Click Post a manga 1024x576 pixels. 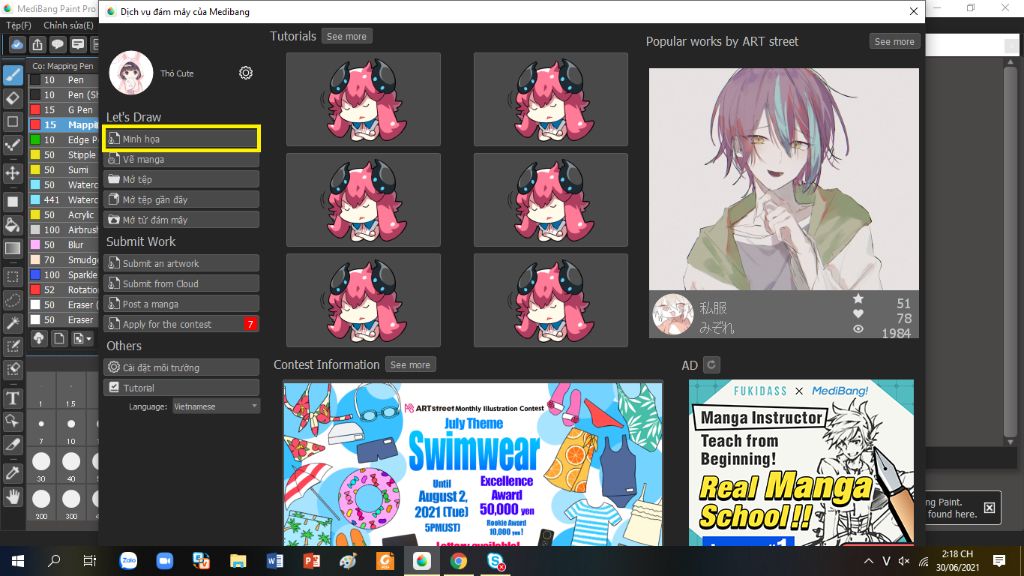tap(182, 304)
